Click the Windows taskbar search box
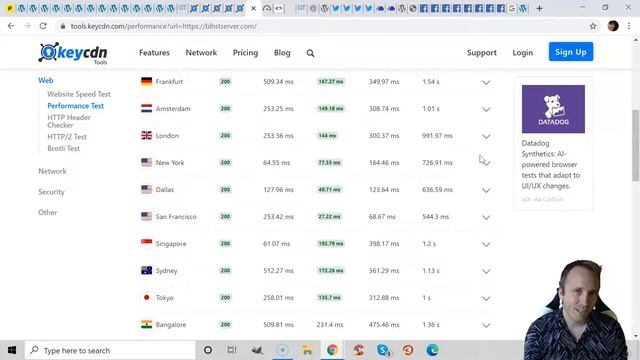The height and width of the screenshot is (360, 640). pyautogui.click(x=110, y=350)
